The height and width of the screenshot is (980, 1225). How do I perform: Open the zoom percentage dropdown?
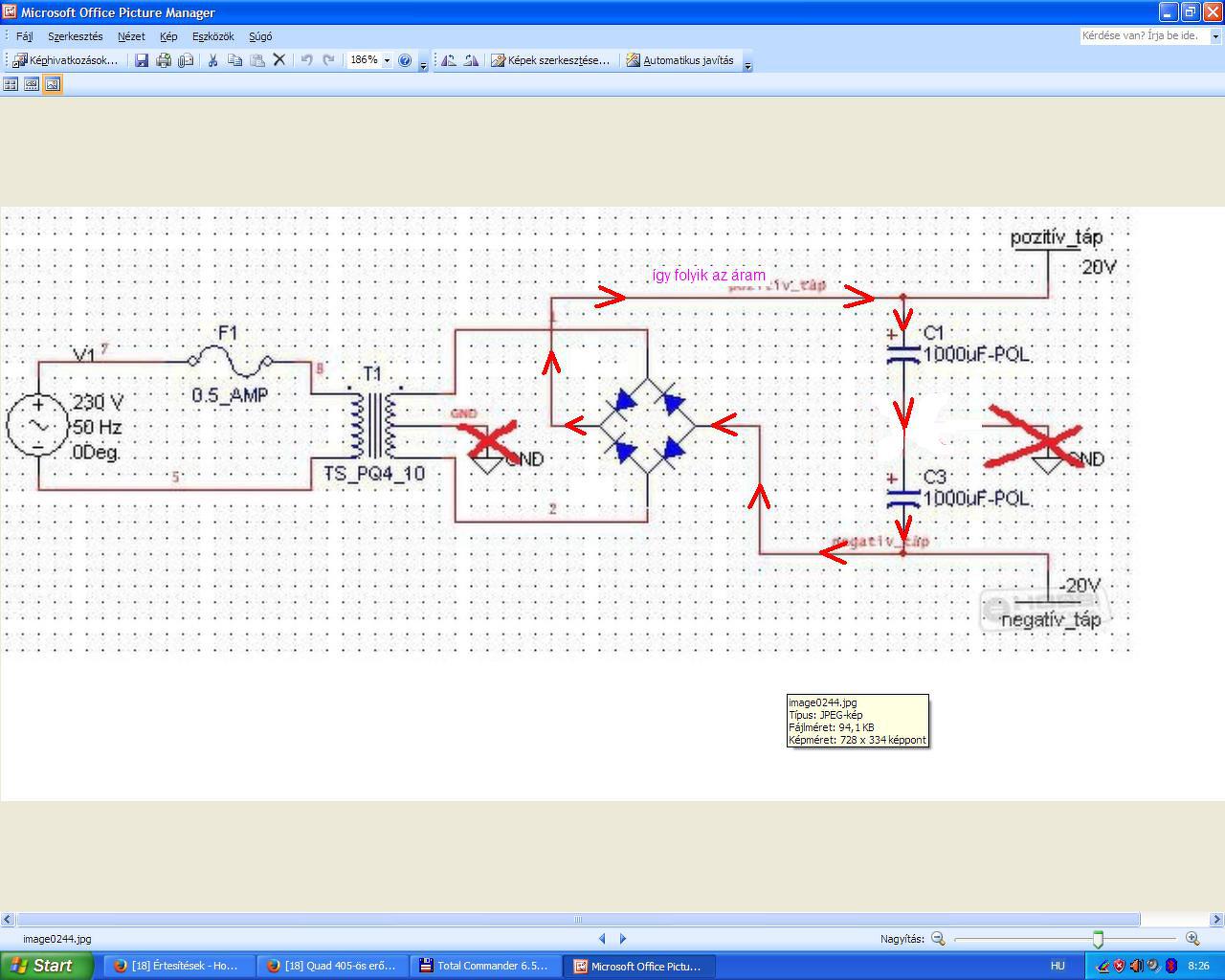(x=387, y=60)
